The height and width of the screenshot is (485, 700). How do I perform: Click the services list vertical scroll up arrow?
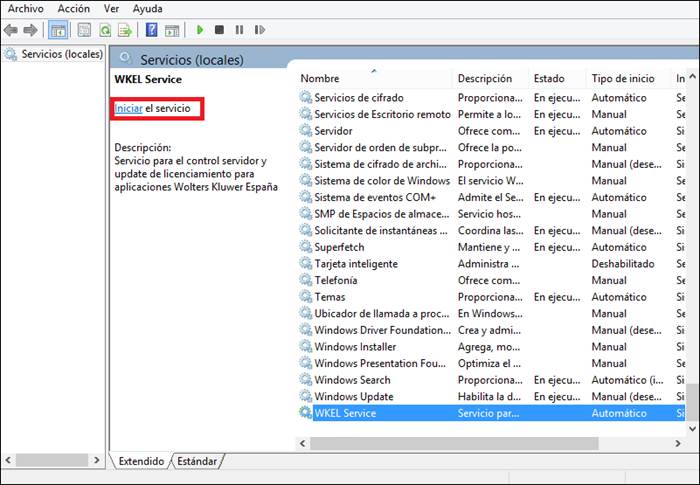pyautogui.click(x=692, y=76)
